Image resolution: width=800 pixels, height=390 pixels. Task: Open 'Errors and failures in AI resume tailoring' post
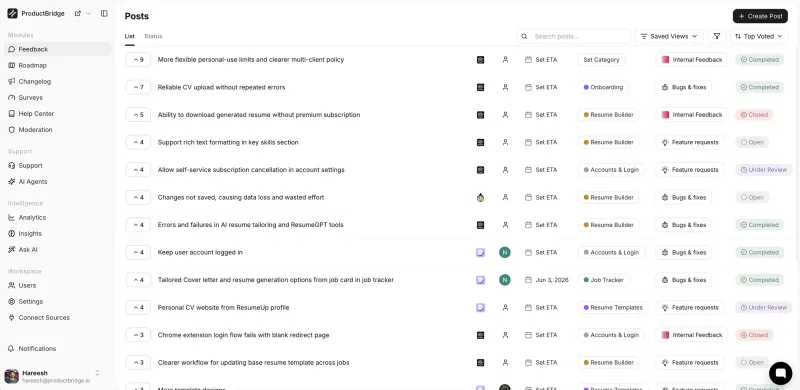click(251, 225)
